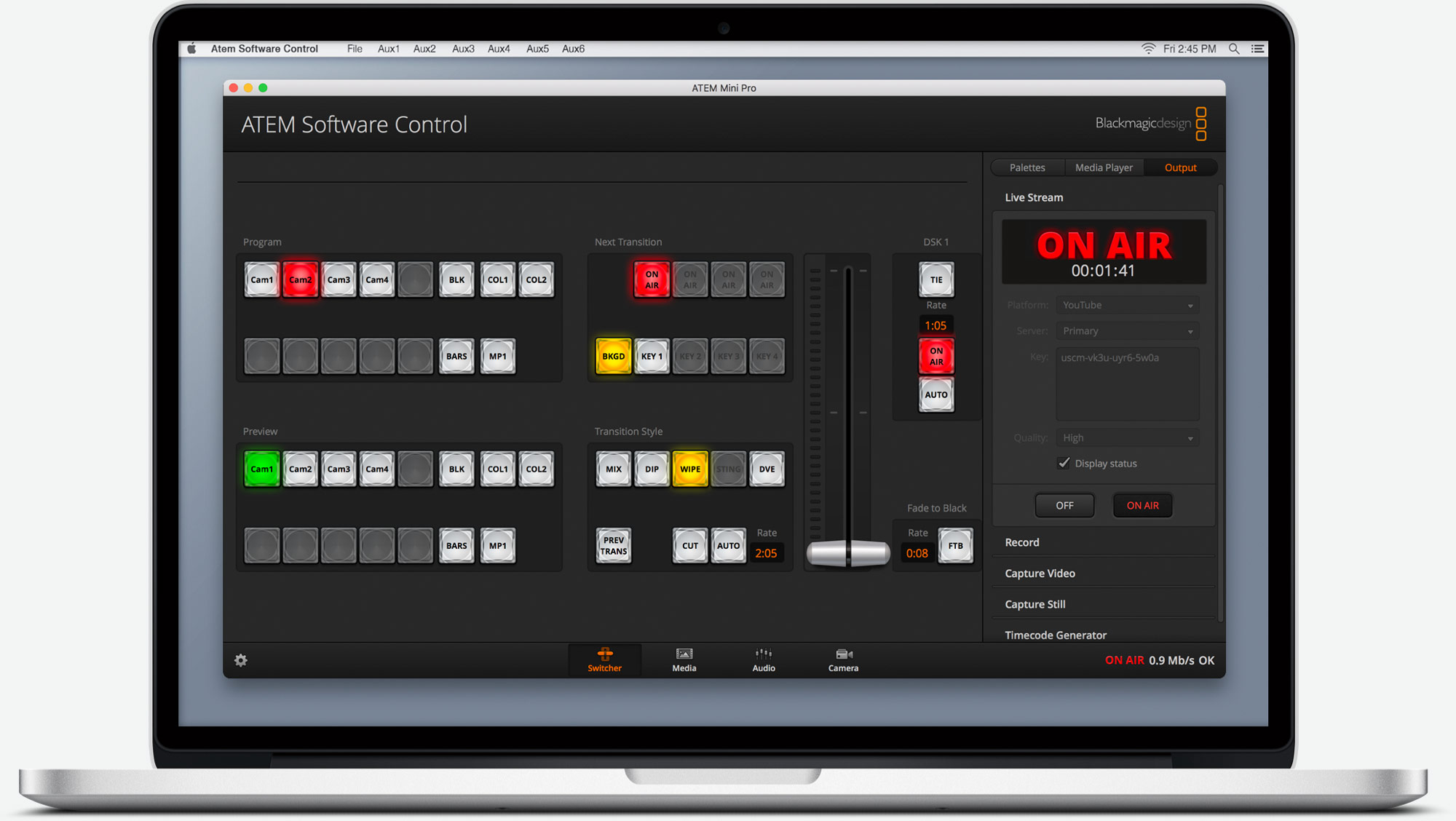Click the DSK 1 TIE button
The width and height of the screenshot is (1456, 821).
click(x=934, y=279)
